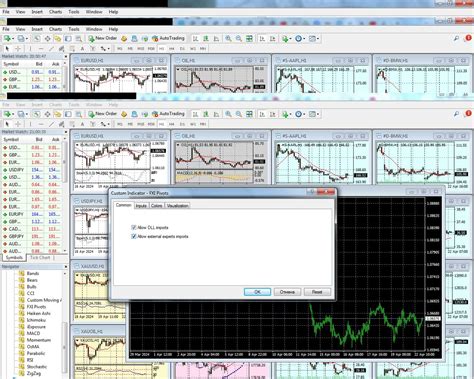Viewport: 474px width, 379px height.
Task: Click Zoom Out magnifier in the lowest toolbar
Action: pos(239,114)
